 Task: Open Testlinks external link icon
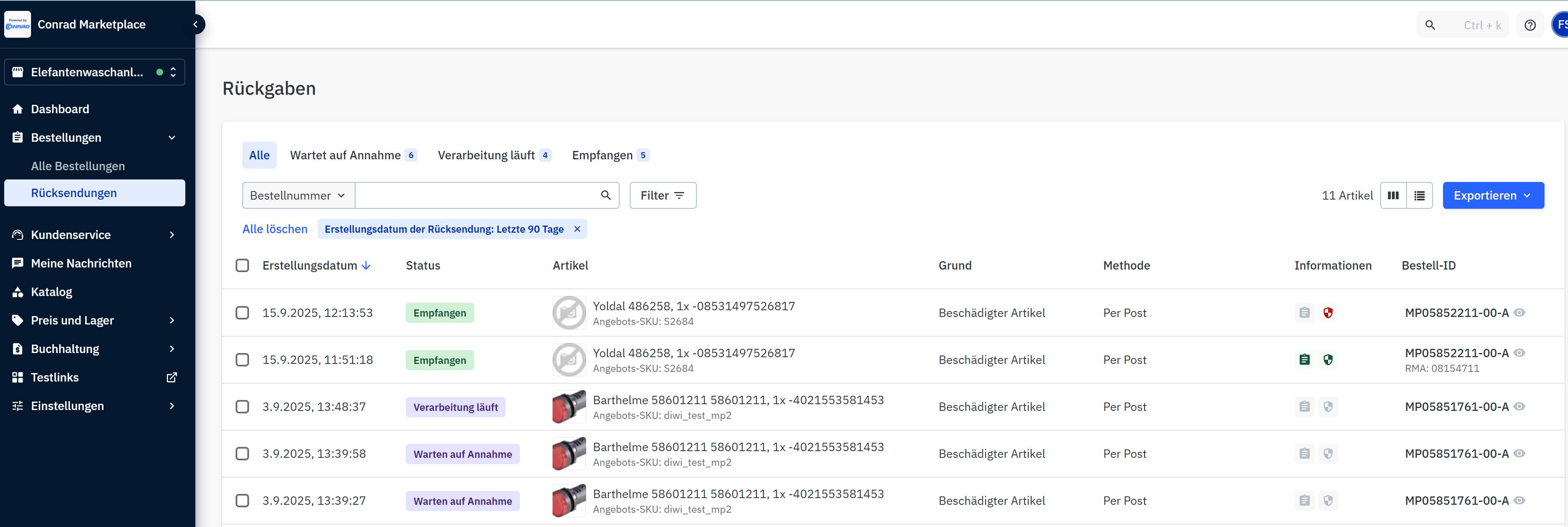[x=171, y=377]
